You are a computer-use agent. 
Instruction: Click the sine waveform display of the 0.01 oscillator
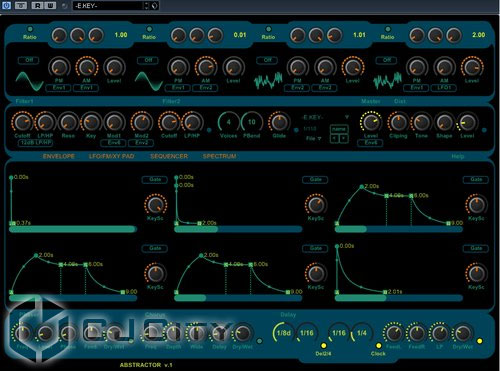coord(149,81)
